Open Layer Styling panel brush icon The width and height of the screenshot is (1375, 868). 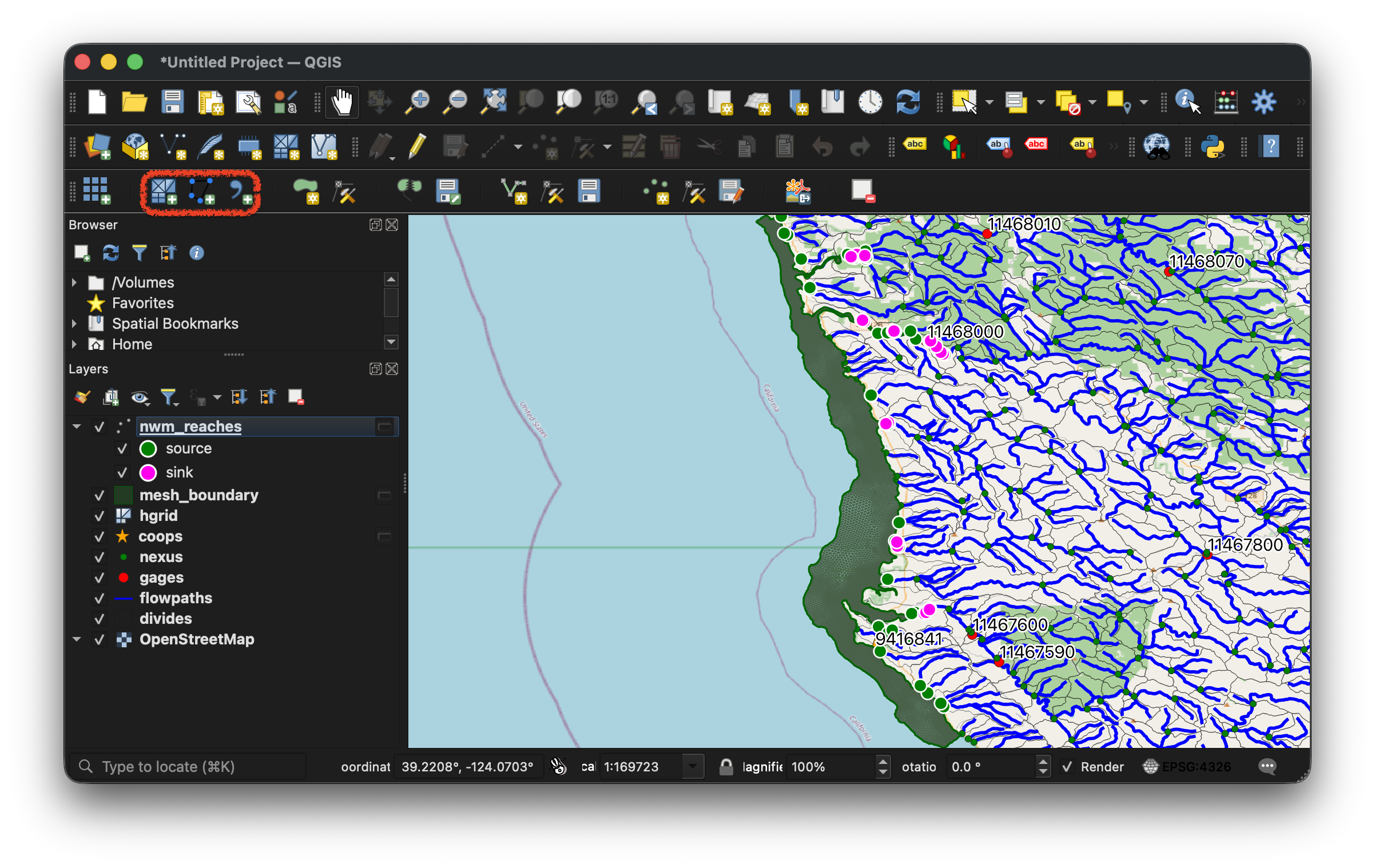[82, 397]
